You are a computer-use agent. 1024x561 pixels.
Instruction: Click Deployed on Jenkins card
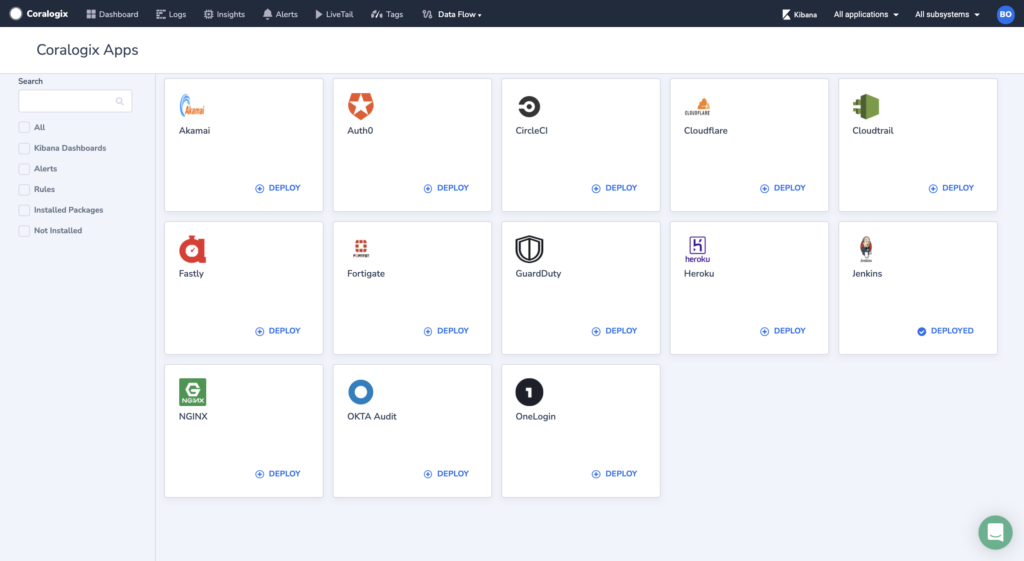click(945, 331)
